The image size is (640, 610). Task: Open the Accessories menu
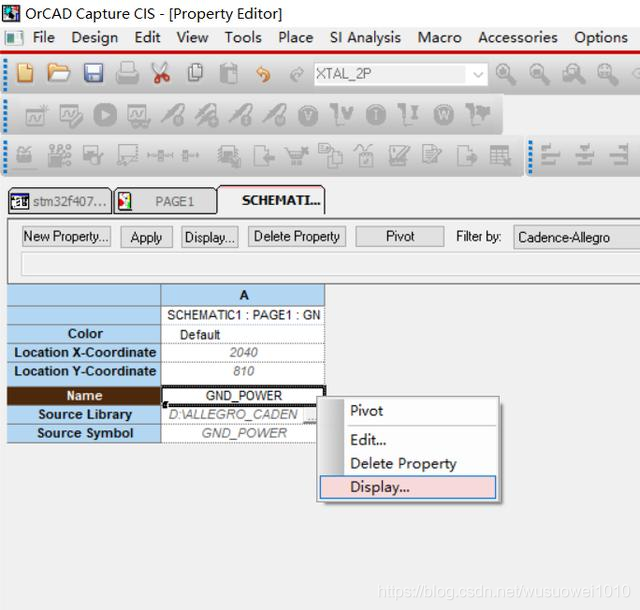coord(518,38)
